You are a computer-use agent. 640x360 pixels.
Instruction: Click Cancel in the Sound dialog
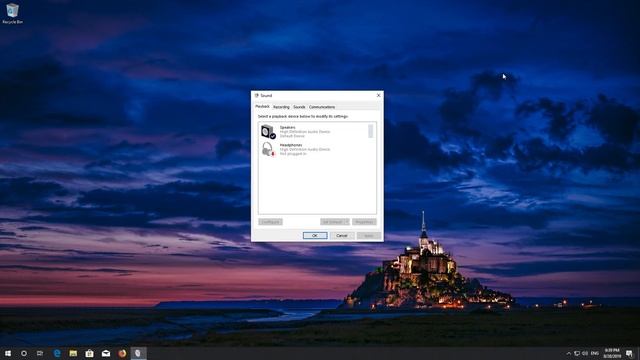point(342,236)
